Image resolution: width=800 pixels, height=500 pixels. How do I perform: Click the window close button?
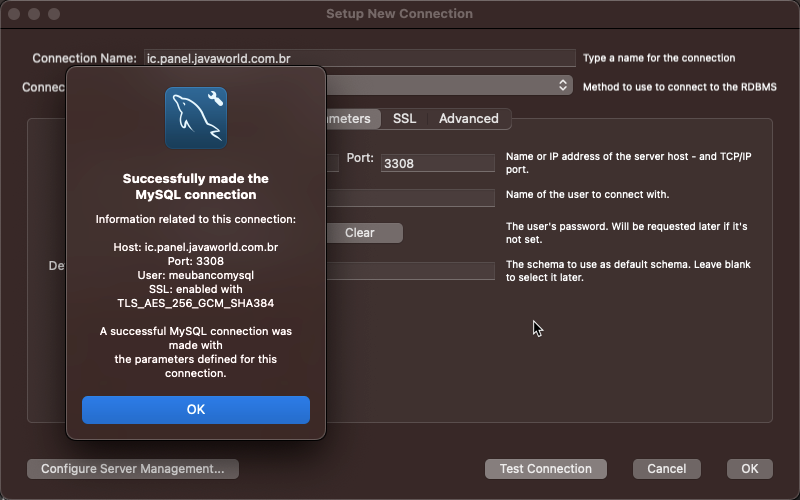(14, 14)
